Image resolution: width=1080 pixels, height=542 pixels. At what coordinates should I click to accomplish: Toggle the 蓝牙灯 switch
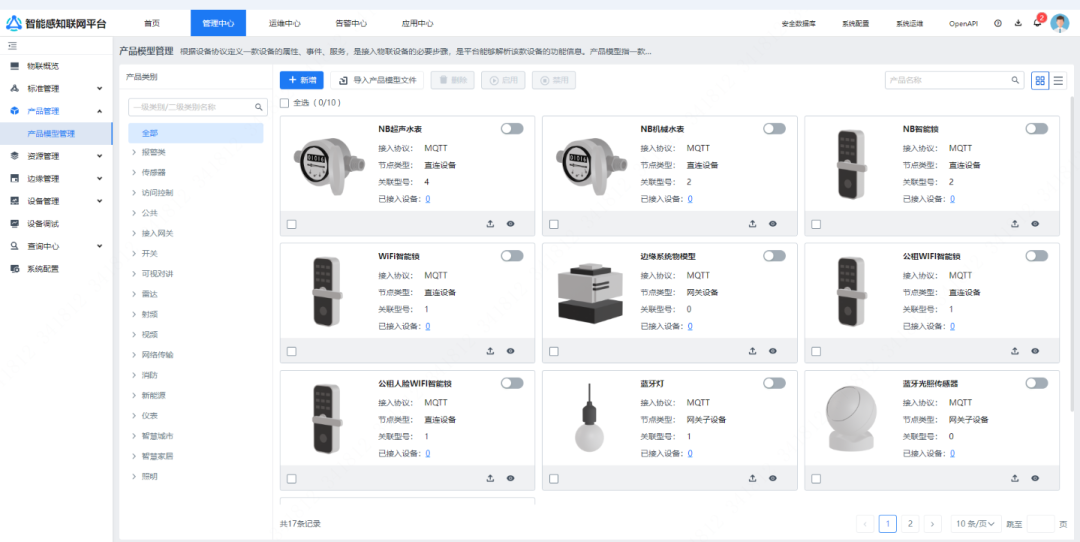tap(774, 383)
